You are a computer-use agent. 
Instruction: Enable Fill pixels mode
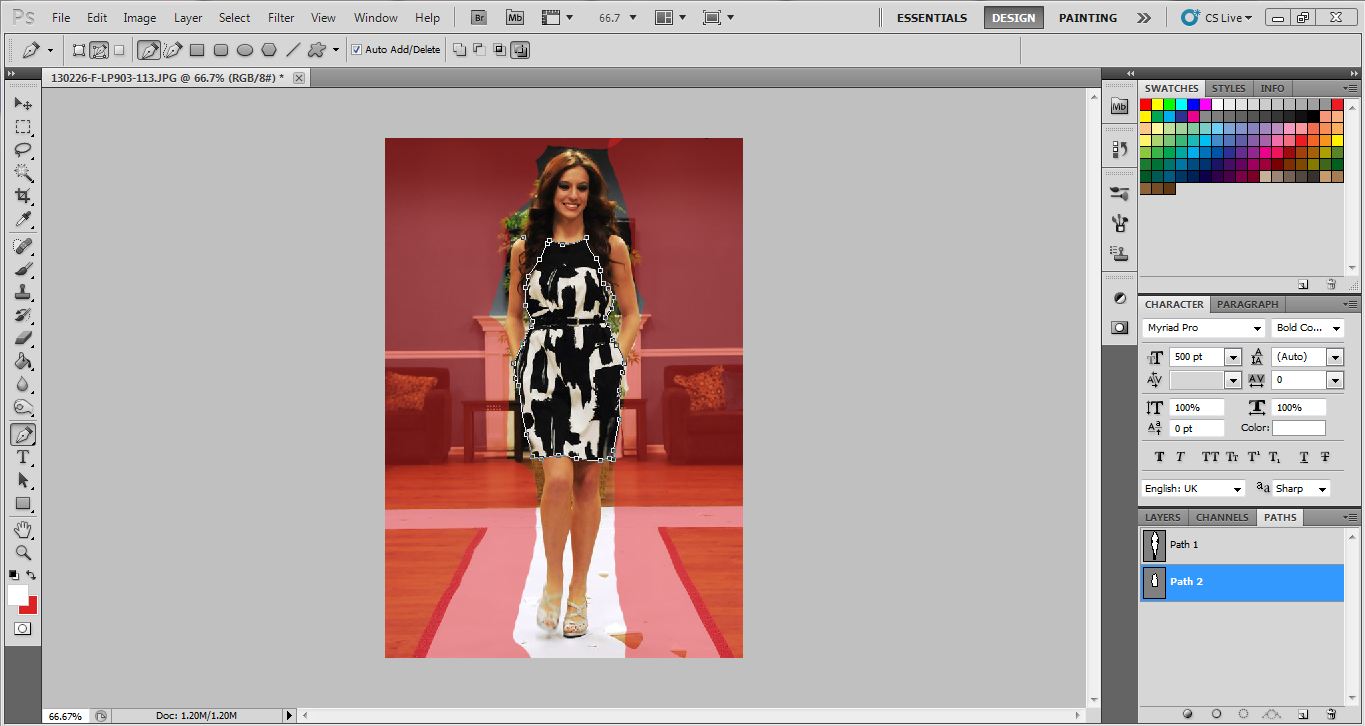pyautogui.click(x=119, y=49)
